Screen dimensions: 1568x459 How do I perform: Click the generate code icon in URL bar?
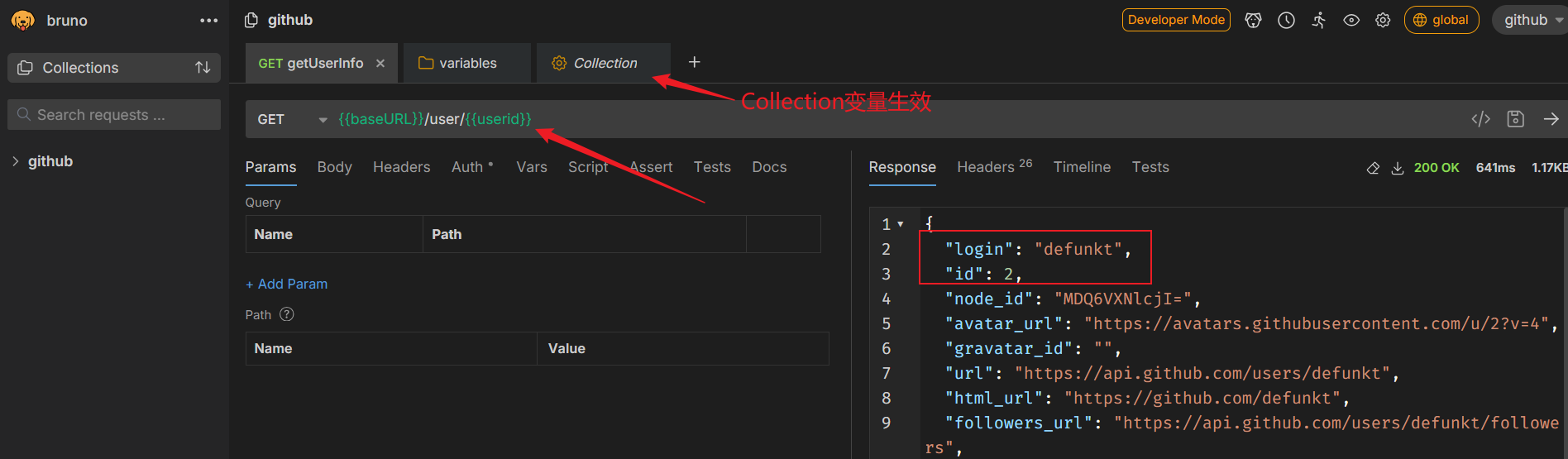1480,119
